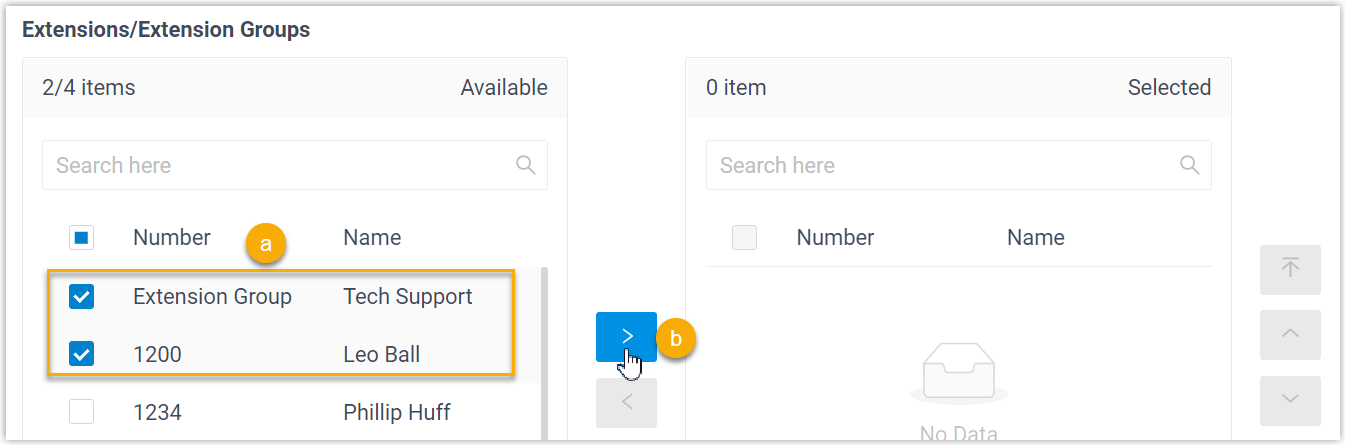
Task: Click the Available list scrollbar
Action: pos(544,350)
